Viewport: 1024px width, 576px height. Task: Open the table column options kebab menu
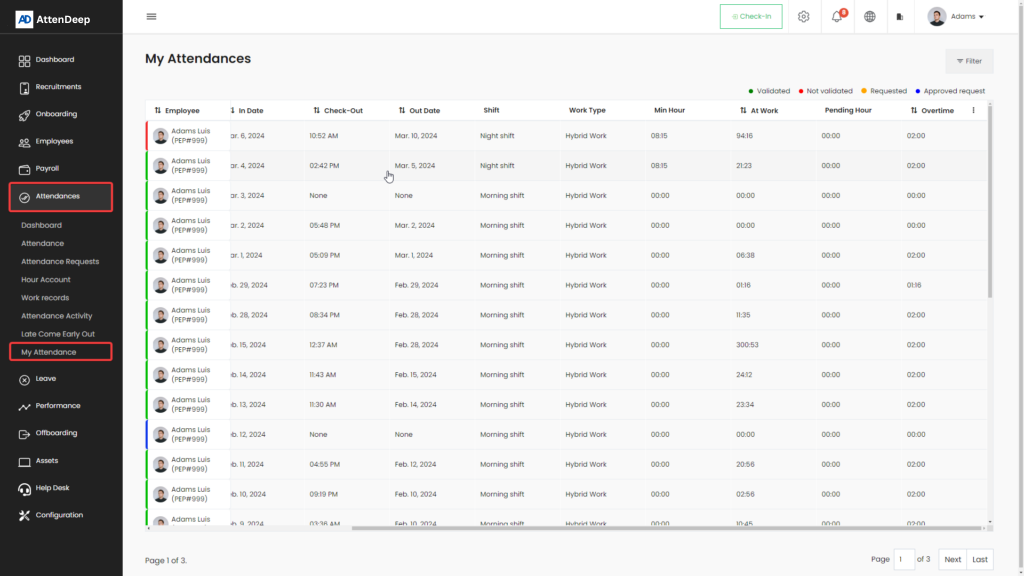pyautogui.click(x=973, y=111)
